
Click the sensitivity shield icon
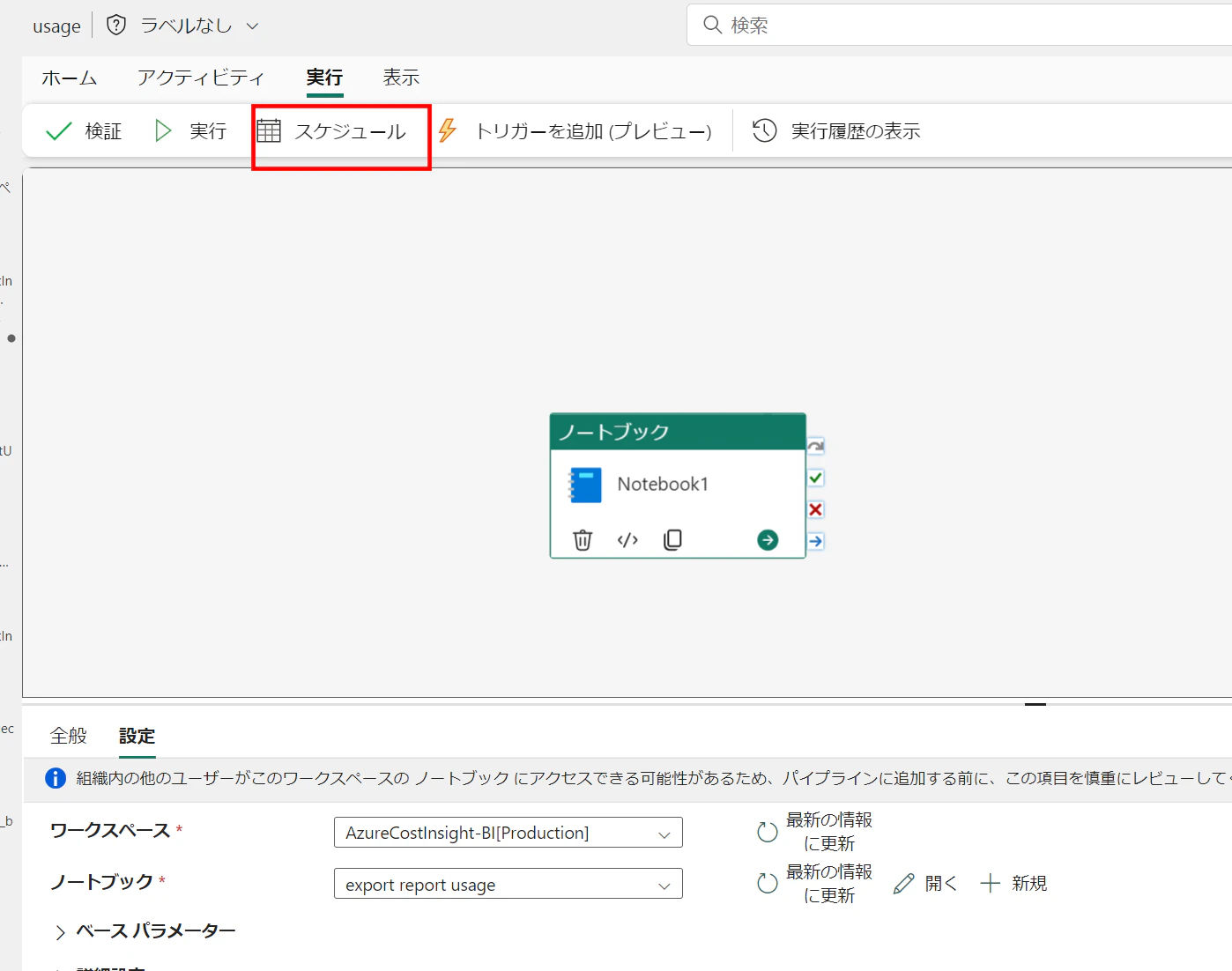(116, 26)
